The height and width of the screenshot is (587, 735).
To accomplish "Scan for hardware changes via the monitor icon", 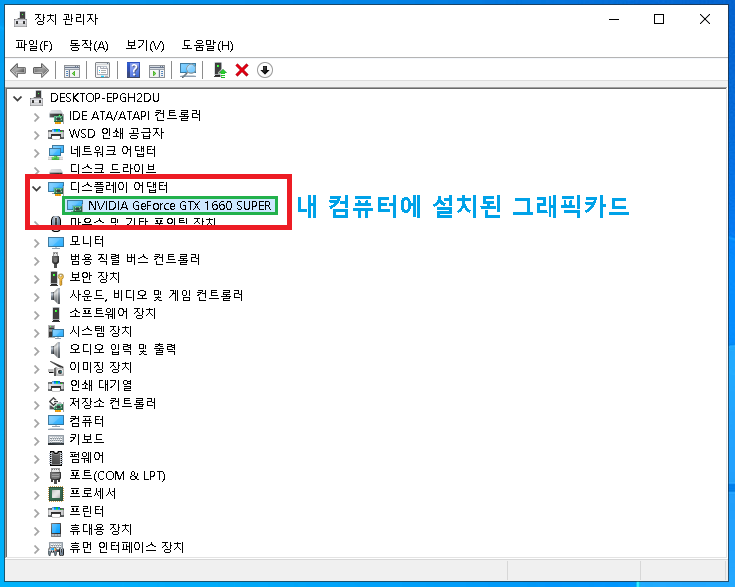I will click(x=188, y=70).
